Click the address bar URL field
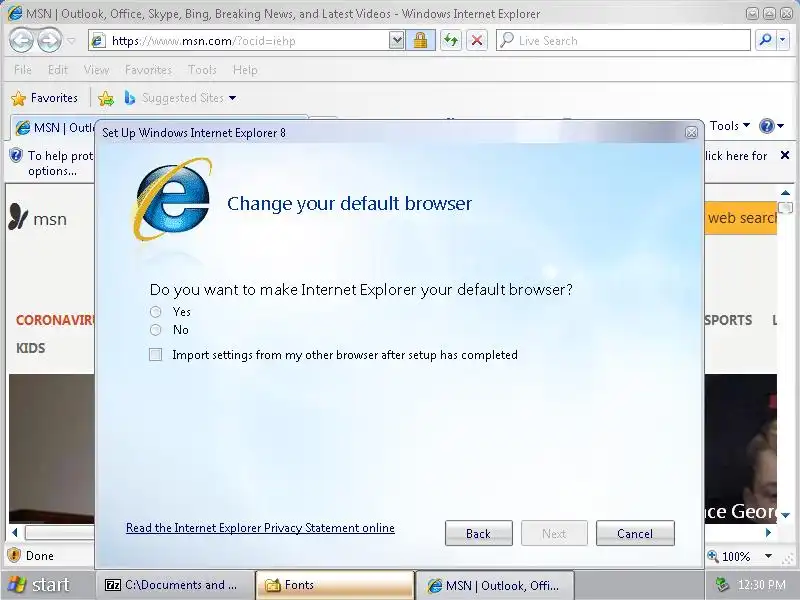Screen dimensions: 800x600 pyautogui.click(x=238, y=40)
